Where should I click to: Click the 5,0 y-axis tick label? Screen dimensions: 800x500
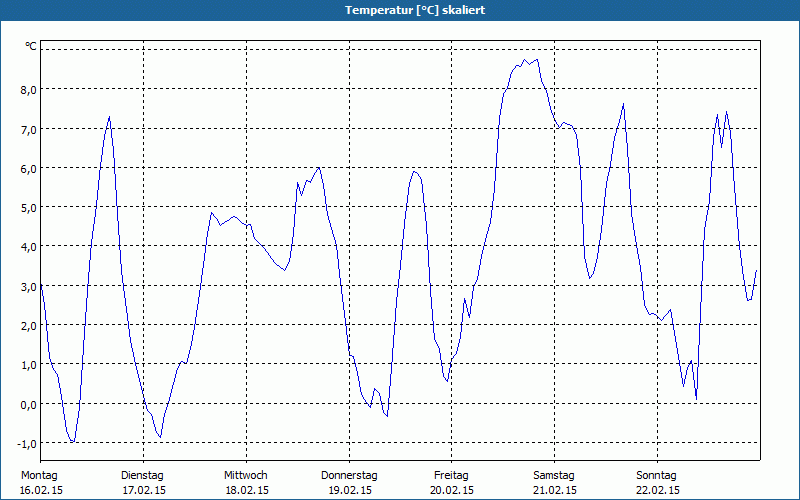[x=28, y=208]
